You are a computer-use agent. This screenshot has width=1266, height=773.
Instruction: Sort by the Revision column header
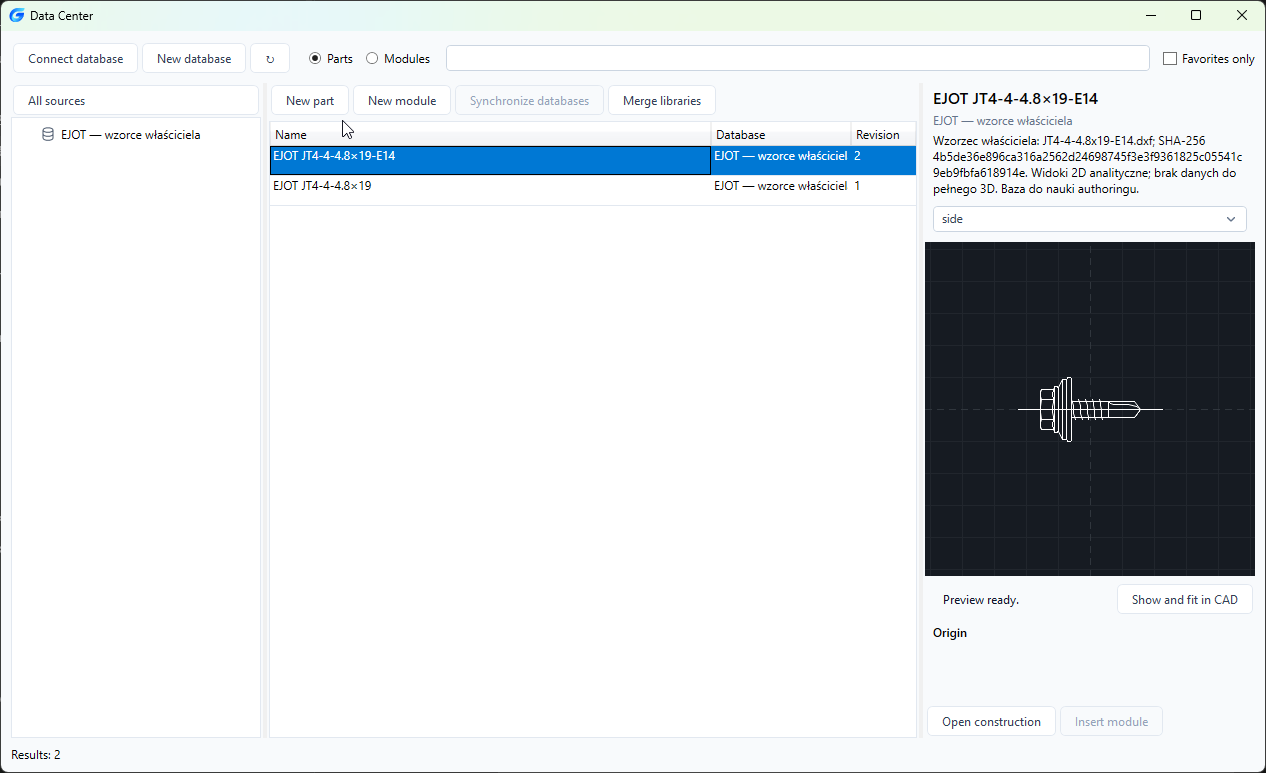coord(883,135)
